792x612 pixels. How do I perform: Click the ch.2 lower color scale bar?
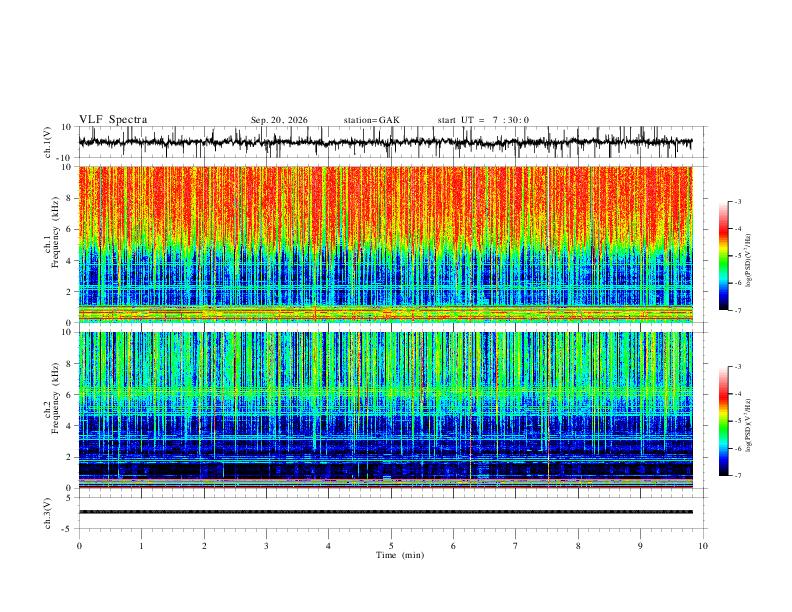(723, 421)
